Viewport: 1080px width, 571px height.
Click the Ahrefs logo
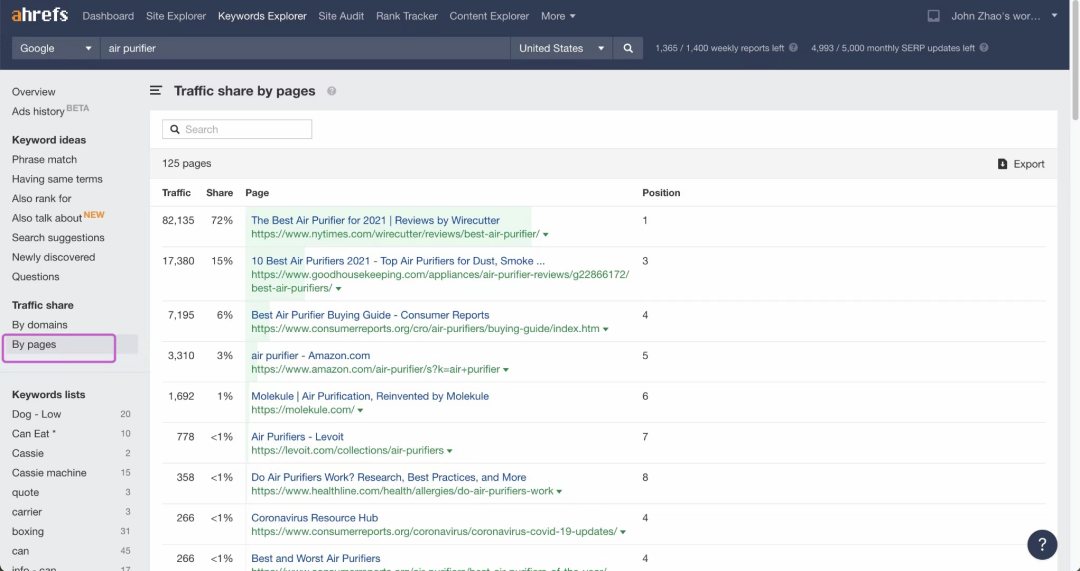point(40,14)
